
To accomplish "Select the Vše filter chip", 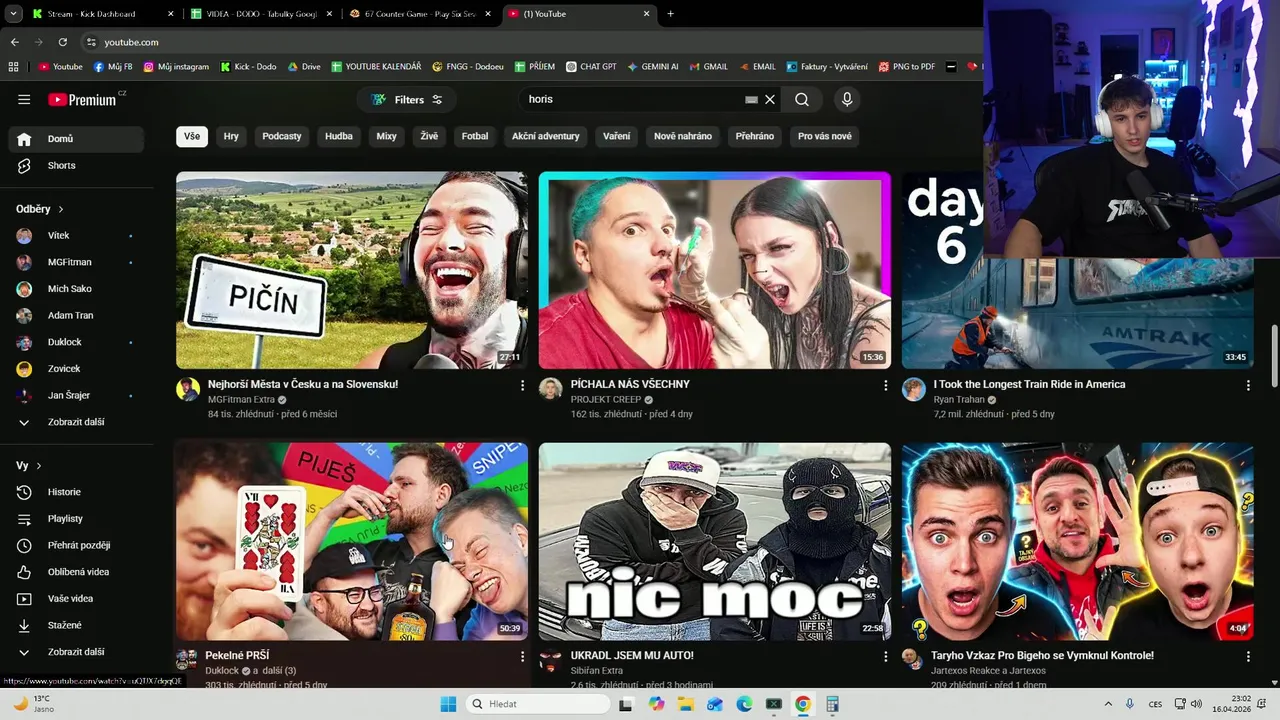I will [x=192, y=136].
